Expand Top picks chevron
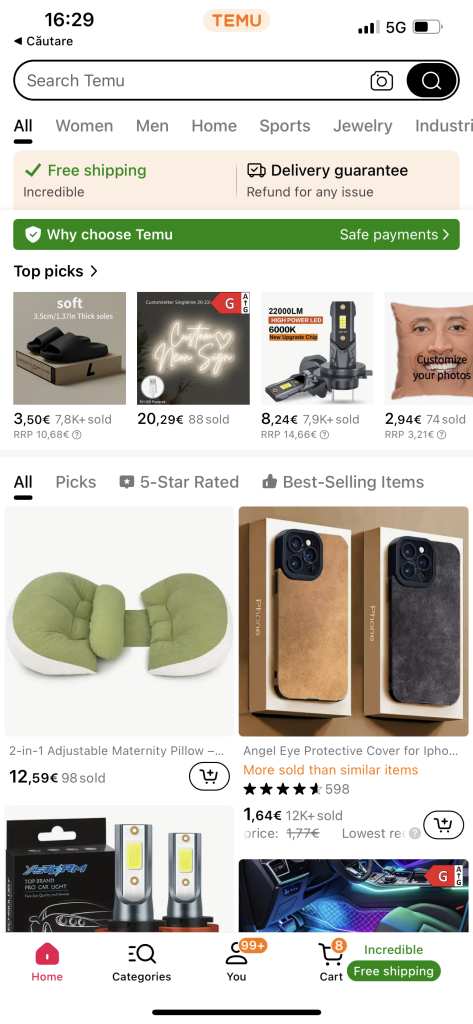This screenshot has width=473, height=1024. [94, 271]
